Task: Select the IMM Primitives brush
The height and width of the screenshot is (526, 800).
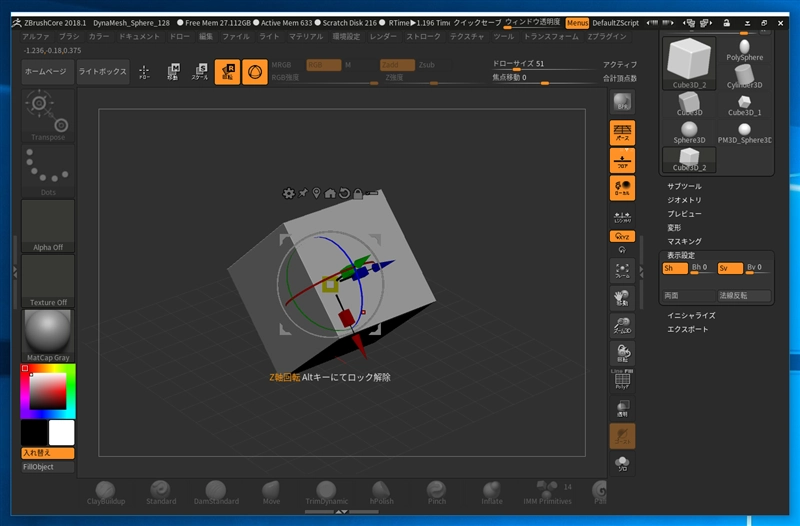Action: point(547,493)
